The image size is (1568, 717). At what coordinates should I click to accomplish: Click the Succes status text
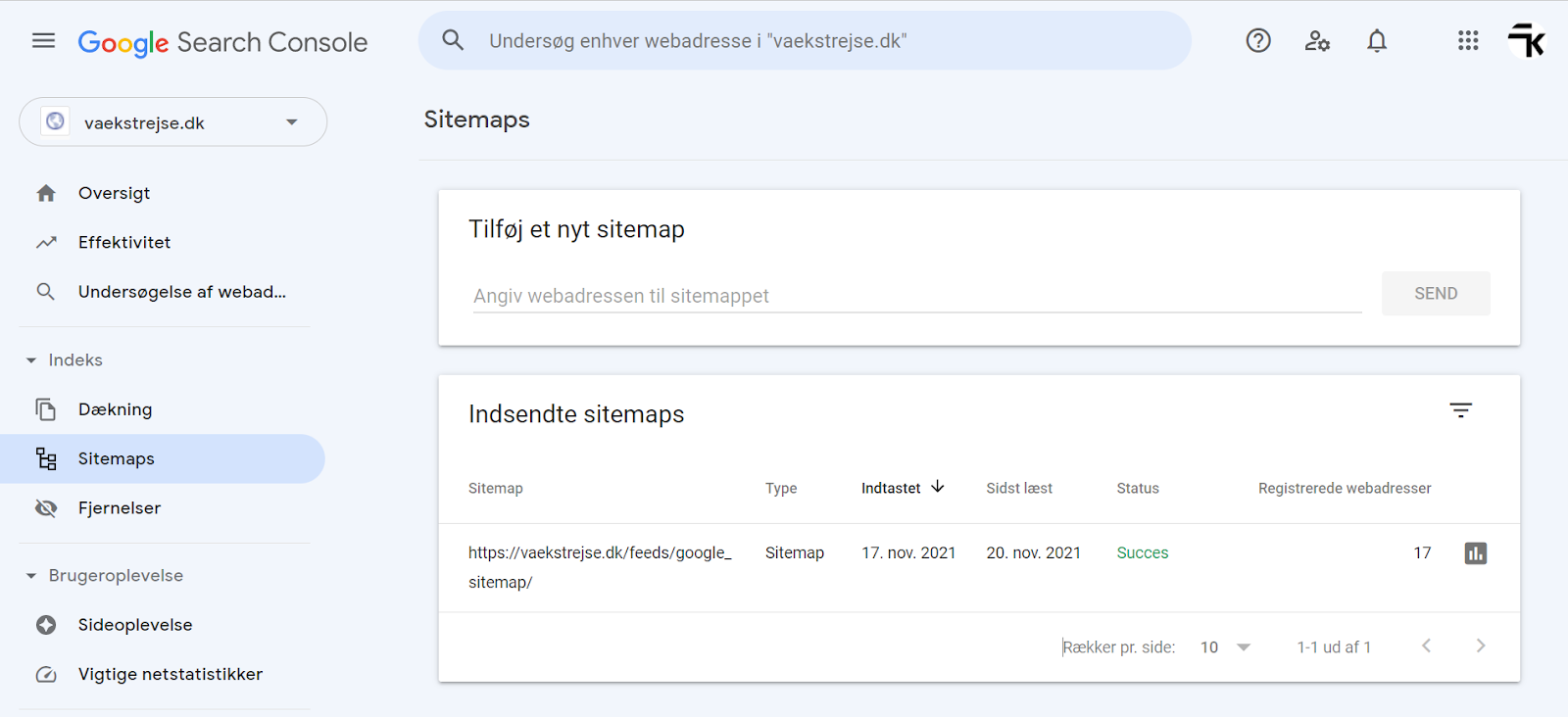click(x=1143, y=552)
